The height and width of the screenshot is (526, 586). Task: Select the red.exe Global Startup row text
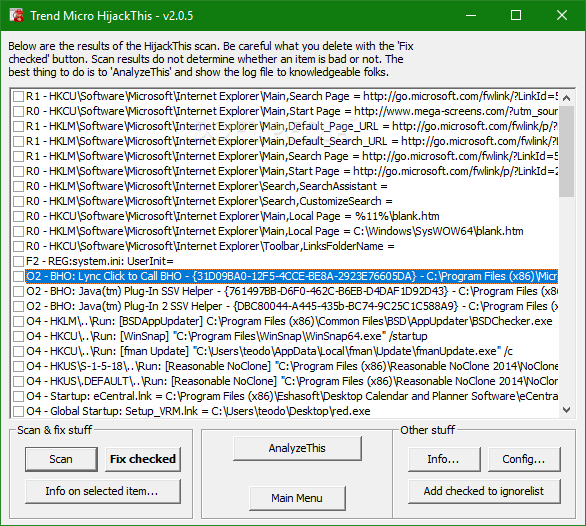pos(198,411)
